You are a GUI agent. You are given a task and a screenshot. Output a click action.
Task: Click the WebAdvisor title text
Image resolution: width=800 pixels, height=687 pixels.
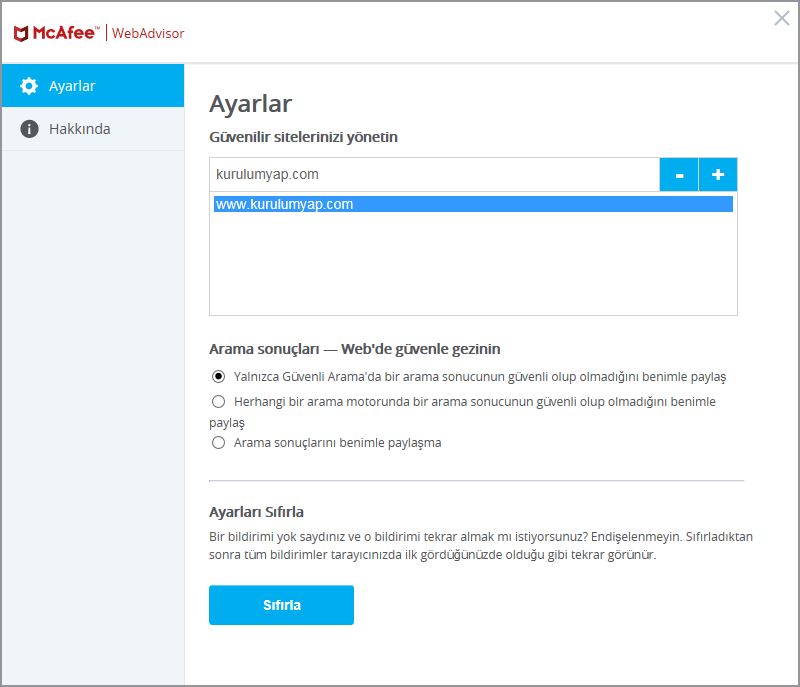[148, 33]
